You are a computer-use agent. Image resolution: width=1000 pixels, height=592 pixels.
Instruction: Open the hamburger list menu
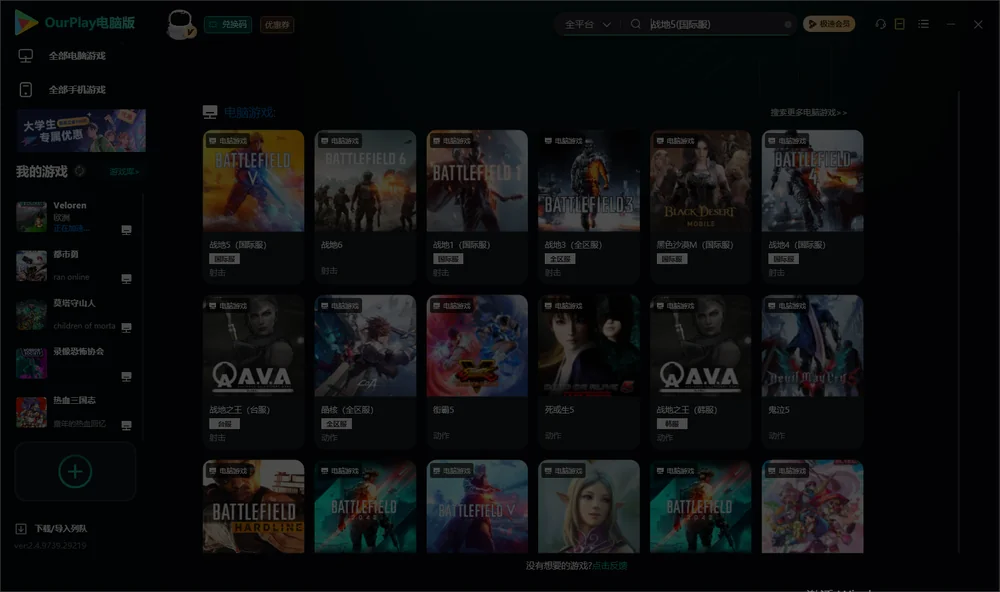[923, 24]
